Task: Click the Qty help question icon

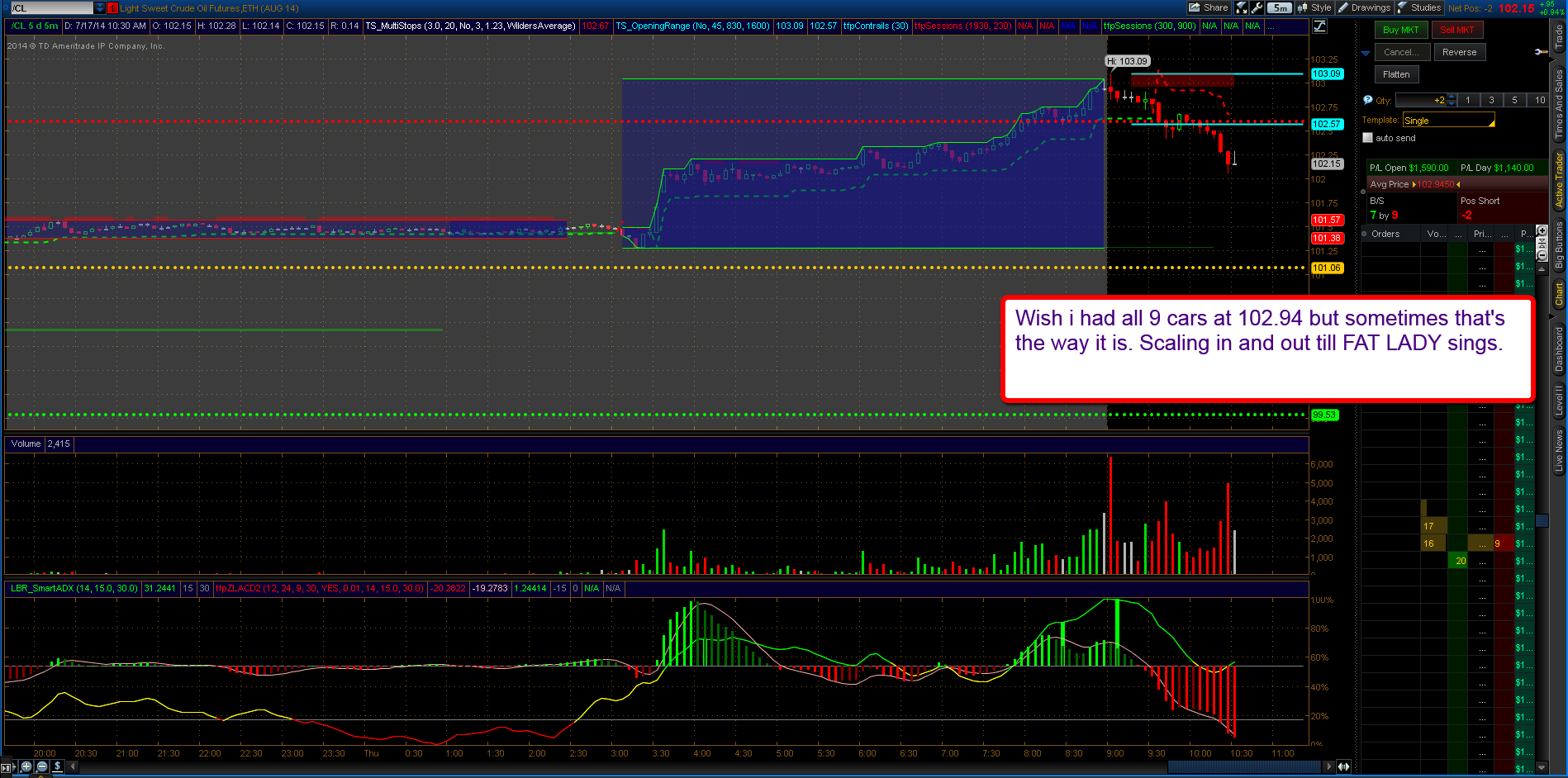Action: pyautogui.click(x=1368, y=100)
